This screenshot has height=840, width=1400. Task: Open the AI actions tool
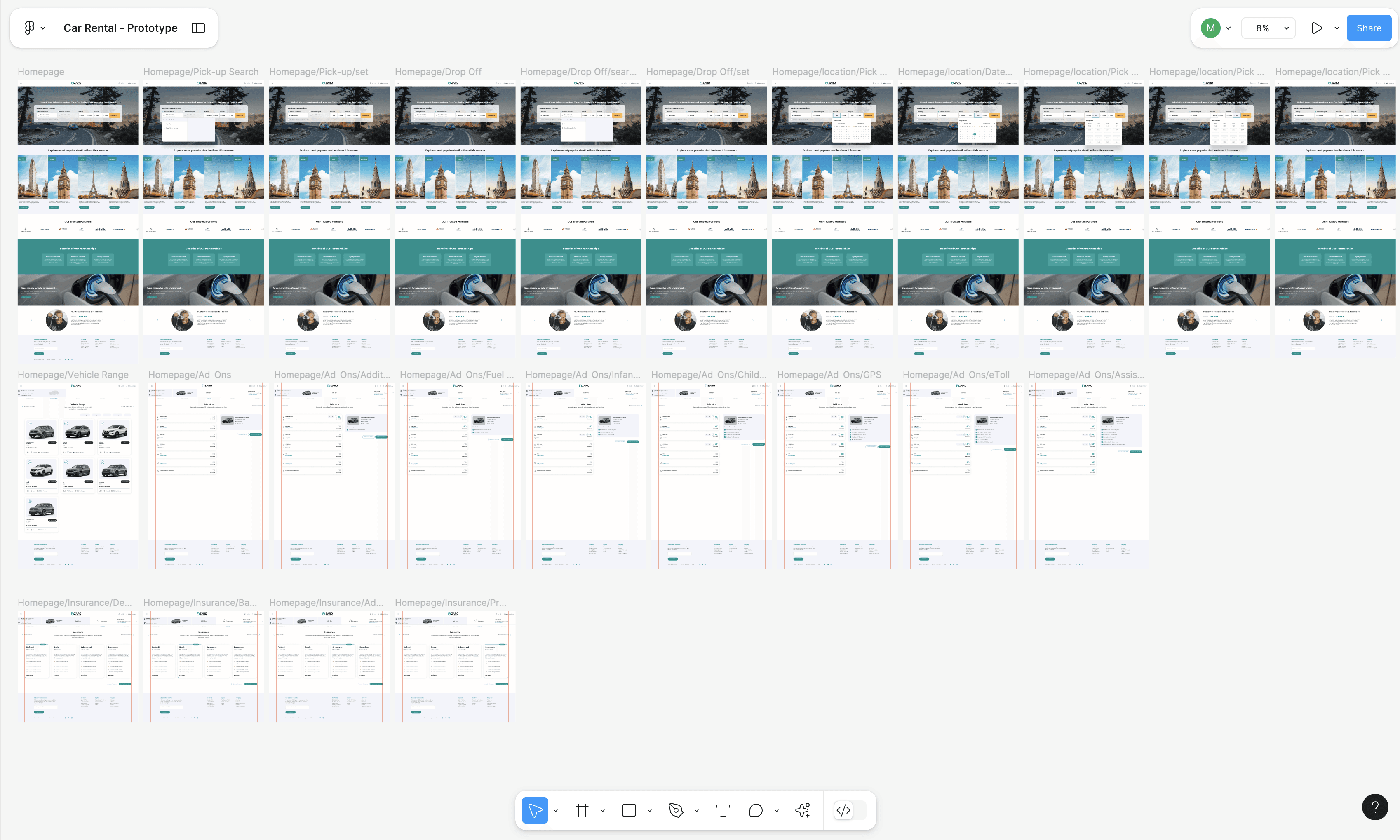pos(802,811)
